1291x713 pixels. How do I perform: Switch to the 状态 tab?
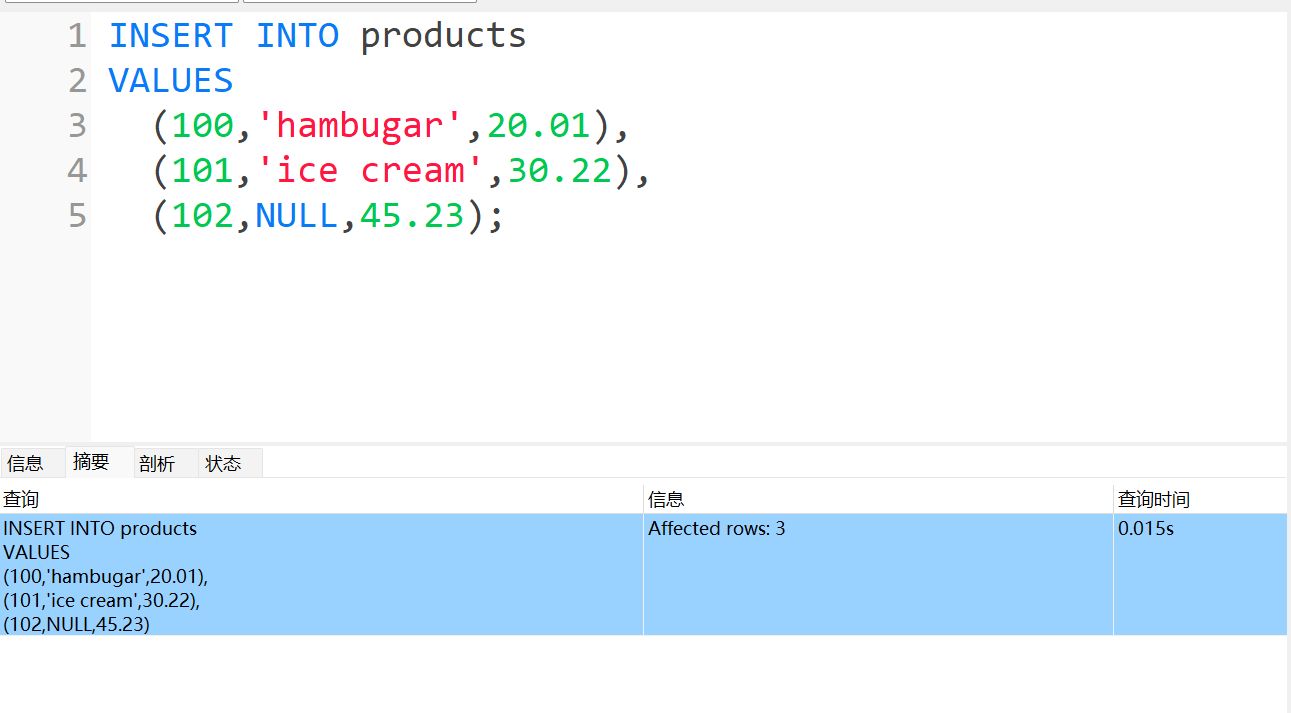click(x=223, y=463)
